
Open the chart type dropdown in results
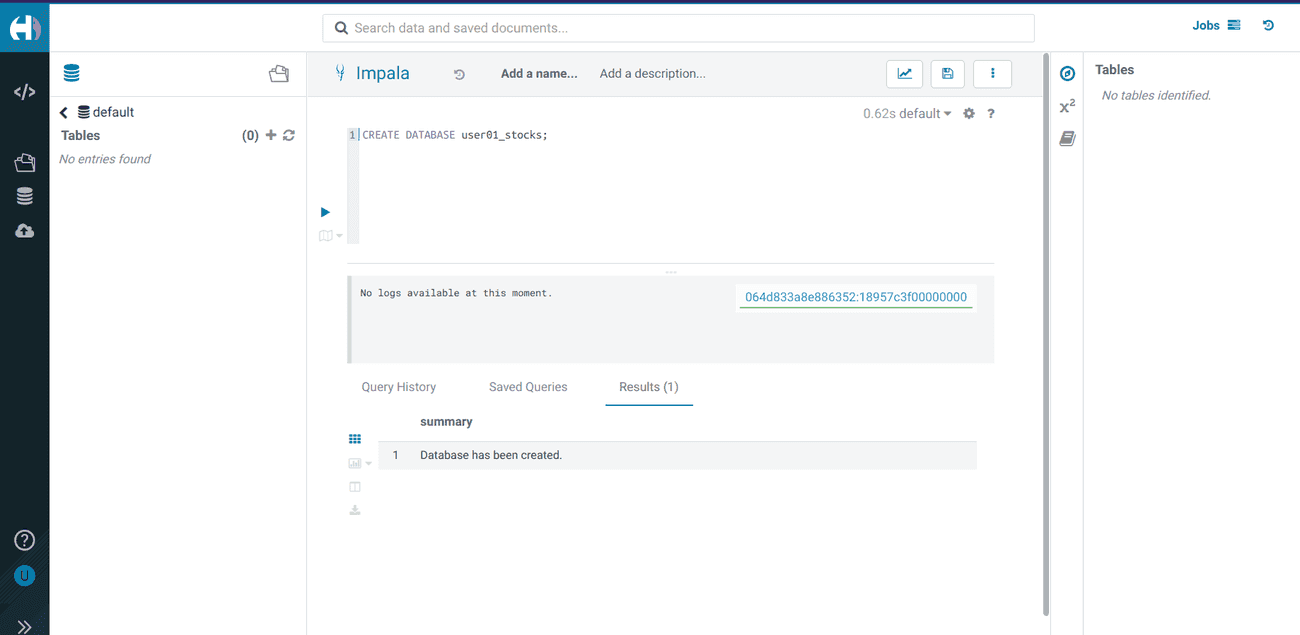(x=359, y=463)
